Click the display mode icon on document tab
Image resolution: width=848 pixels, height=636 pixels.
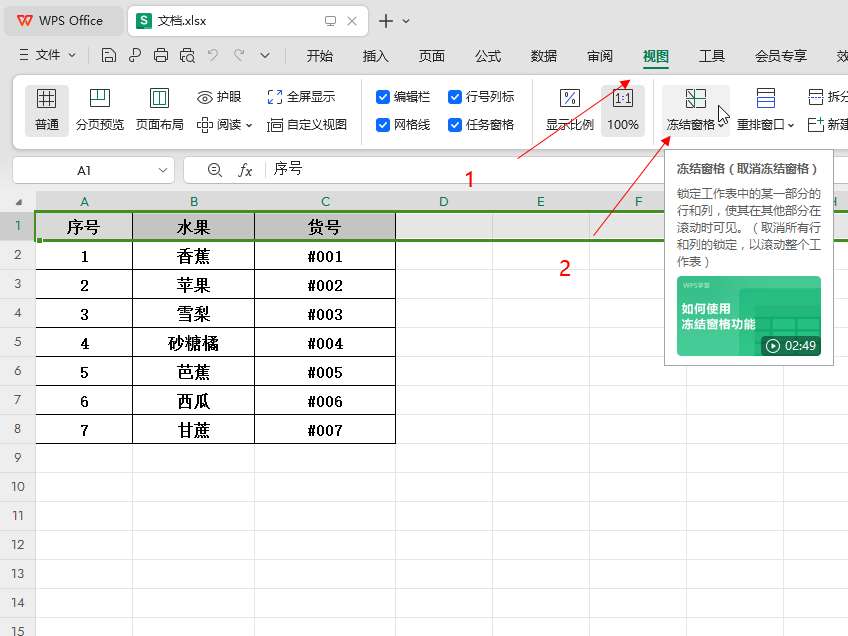(x=330, y=21)
